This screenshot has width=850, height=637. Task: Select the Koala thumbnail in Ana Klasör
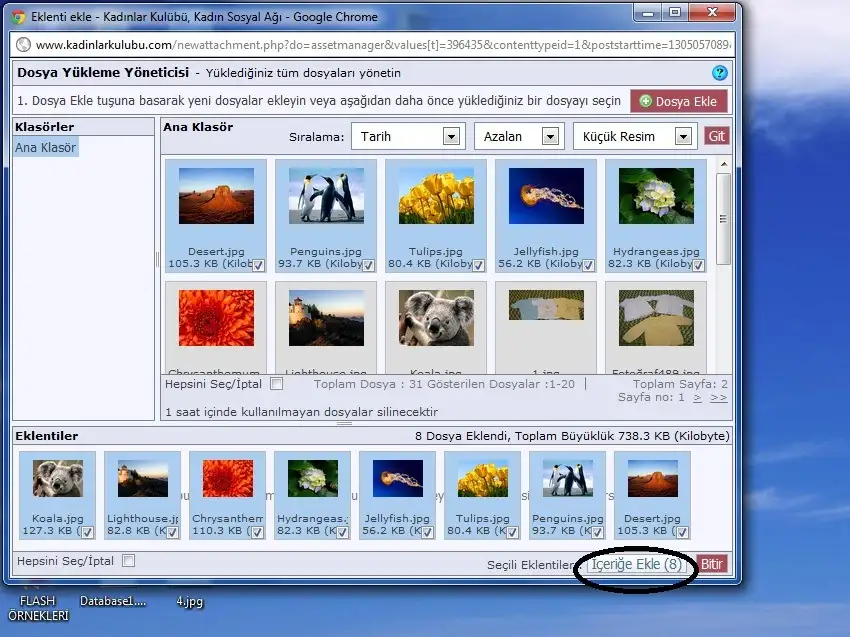coord(436,318)
